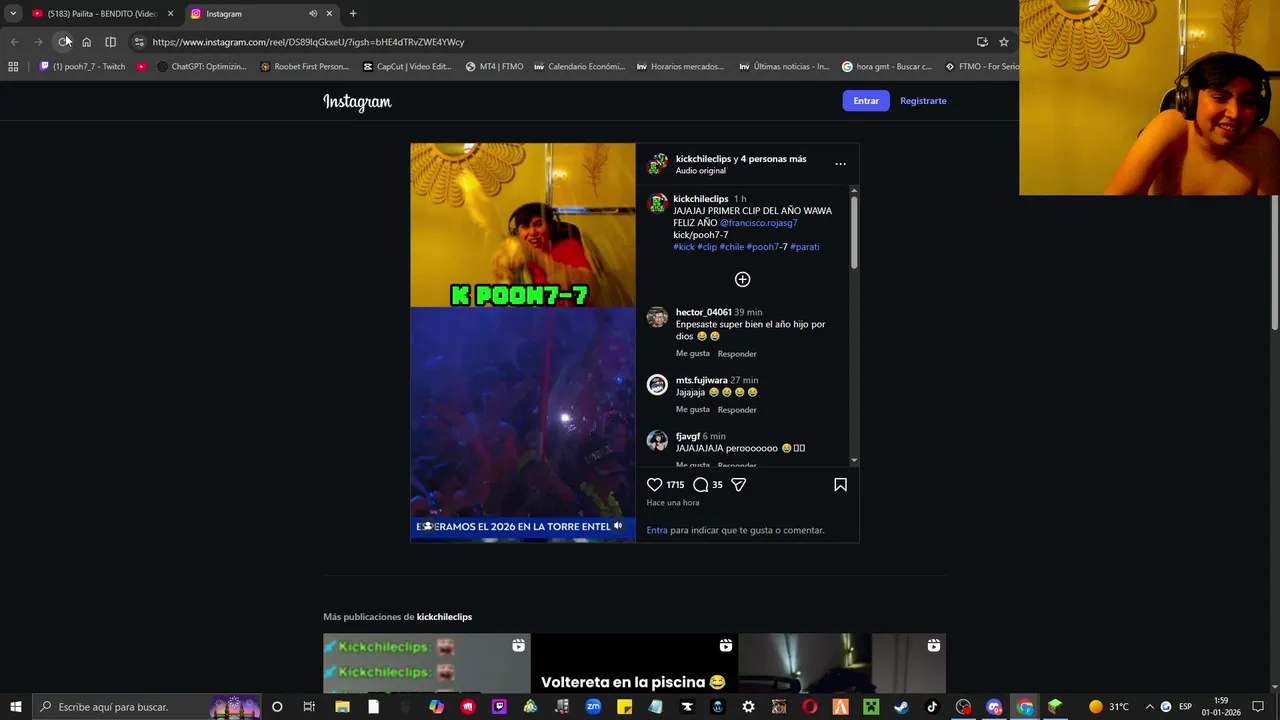Close the YouTube Pailita tab
The width and height of the screenshot is (1280, 720).
pos(170,14)
